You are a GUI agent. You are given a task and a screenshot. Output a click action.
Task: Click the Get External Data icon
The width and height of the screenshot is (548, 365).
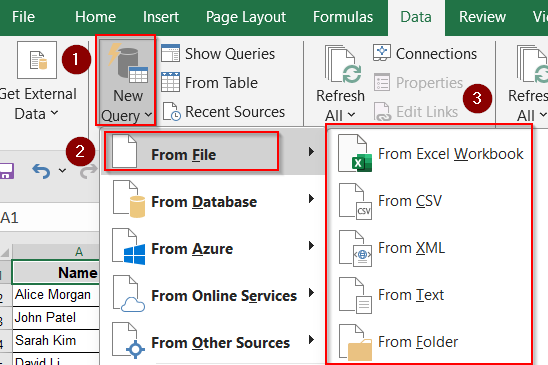point(37,60)
